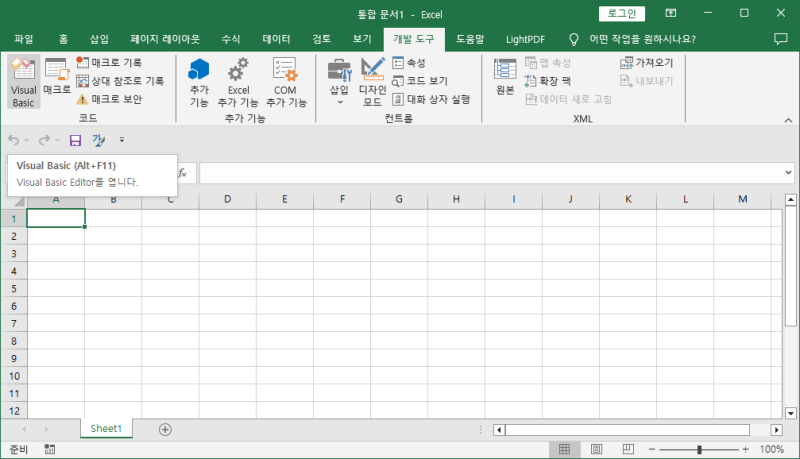Open the 파일 (File) tab

click(24, 39)
